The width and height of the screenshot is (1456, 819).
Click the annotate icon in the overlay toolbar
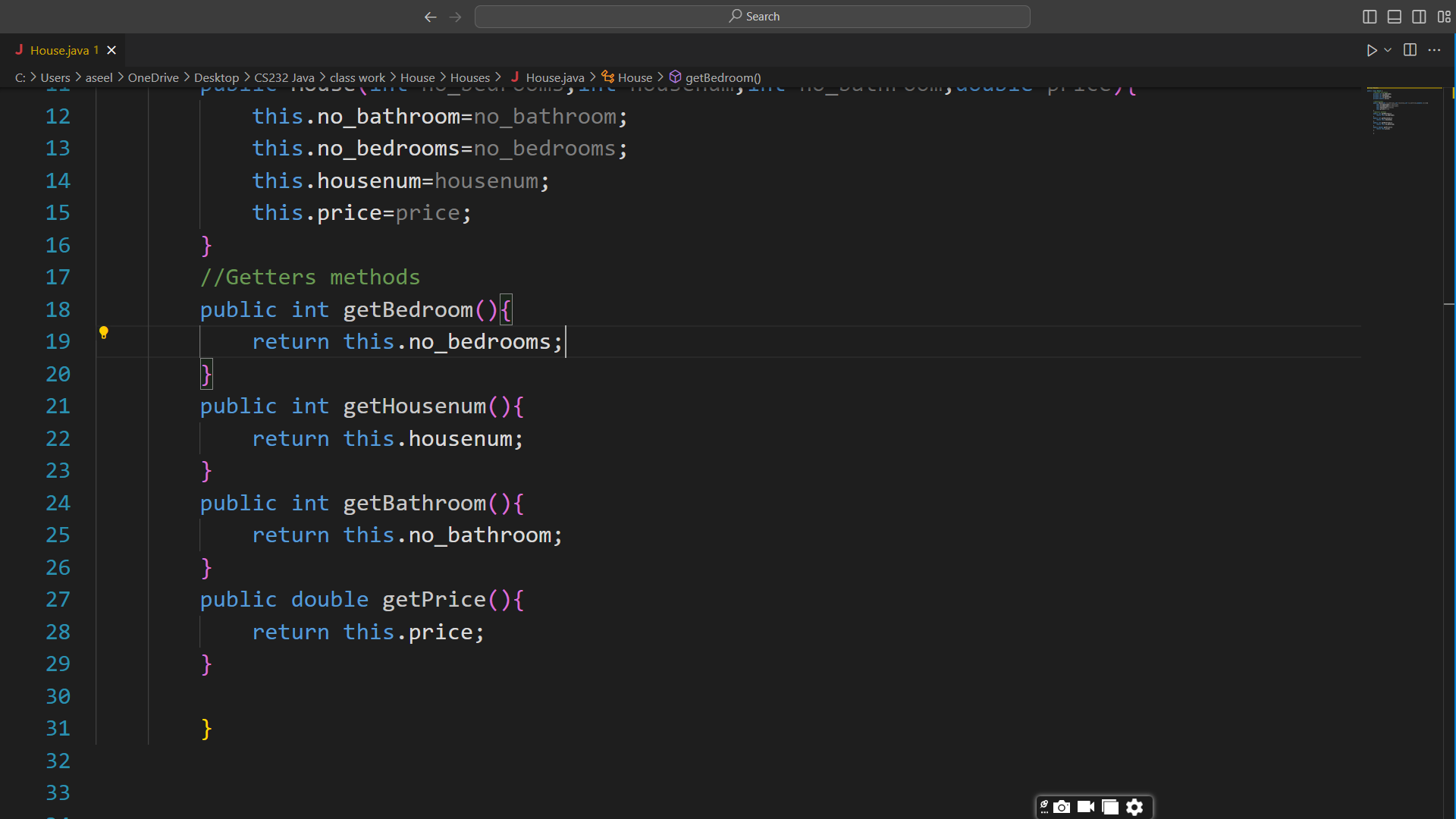tap(1044, 807)
